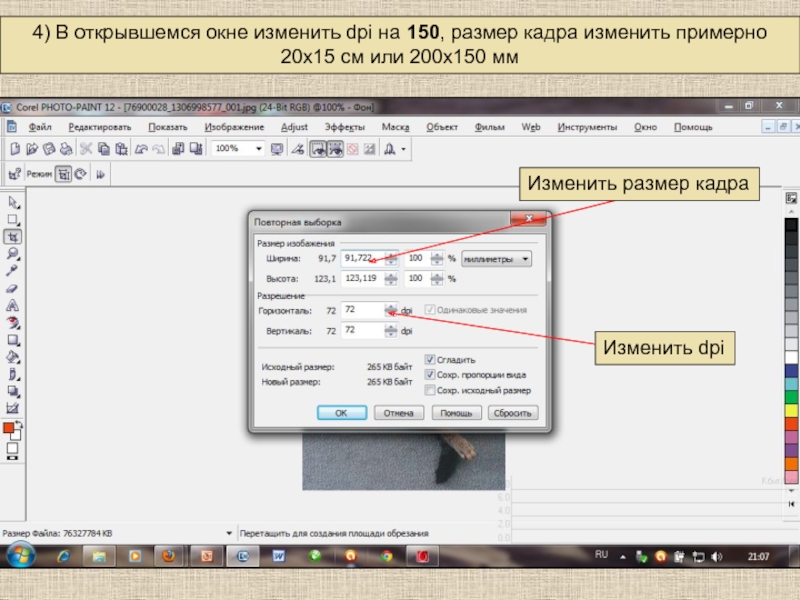
Task: Select the Crop tool in toolbox
Action: (14, 237)
